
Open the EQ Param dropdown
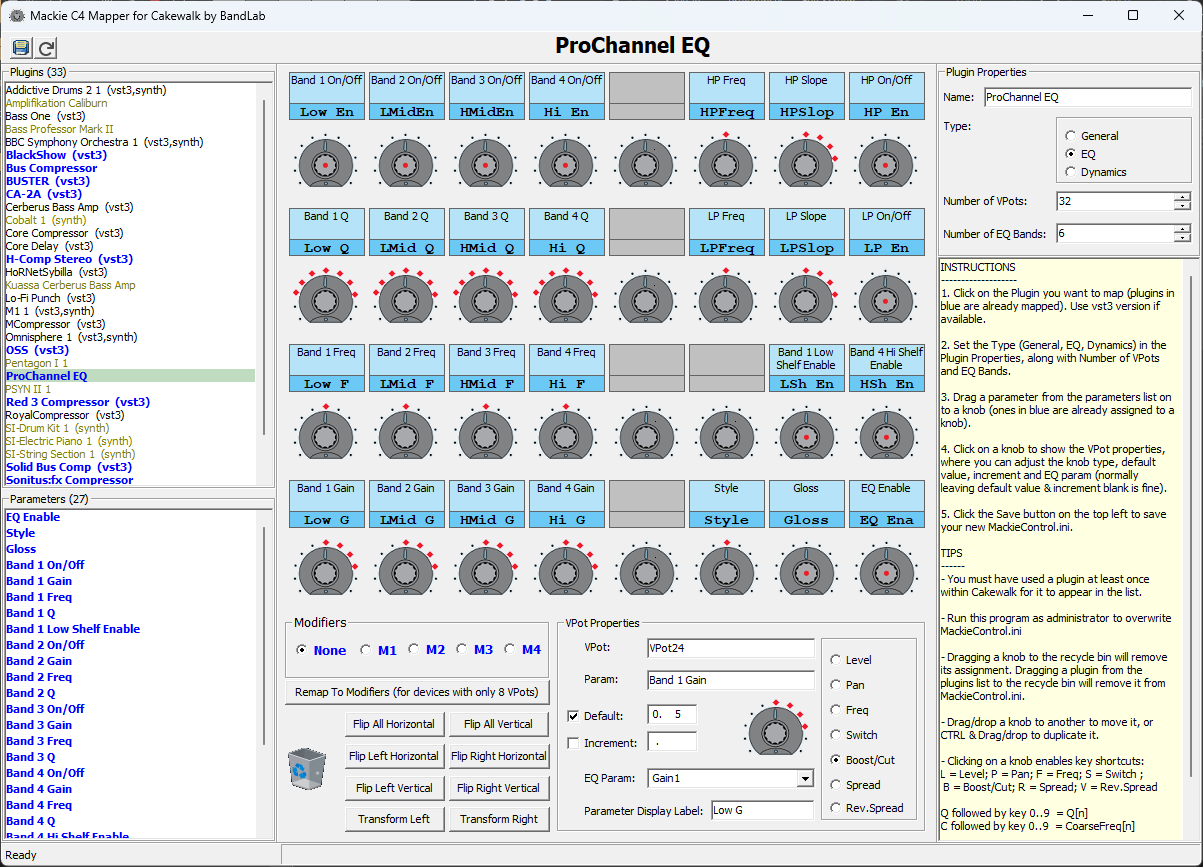click(805, 778)
